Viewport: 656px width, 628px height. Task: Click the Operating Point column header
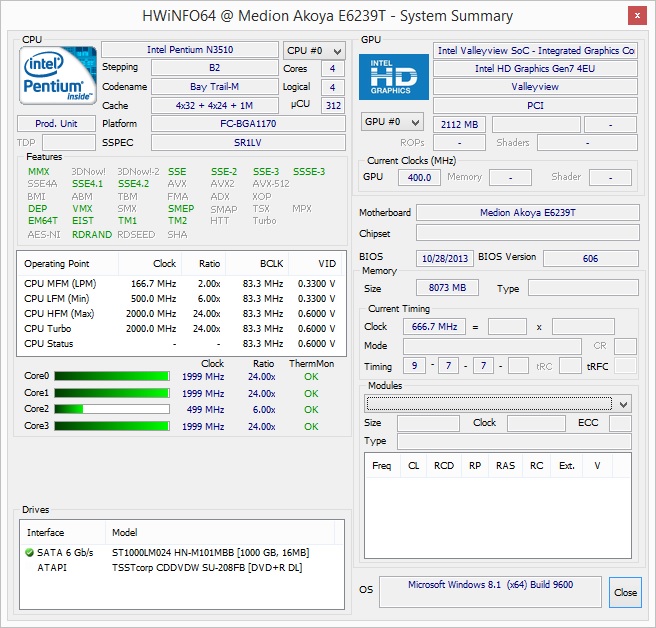68,264
